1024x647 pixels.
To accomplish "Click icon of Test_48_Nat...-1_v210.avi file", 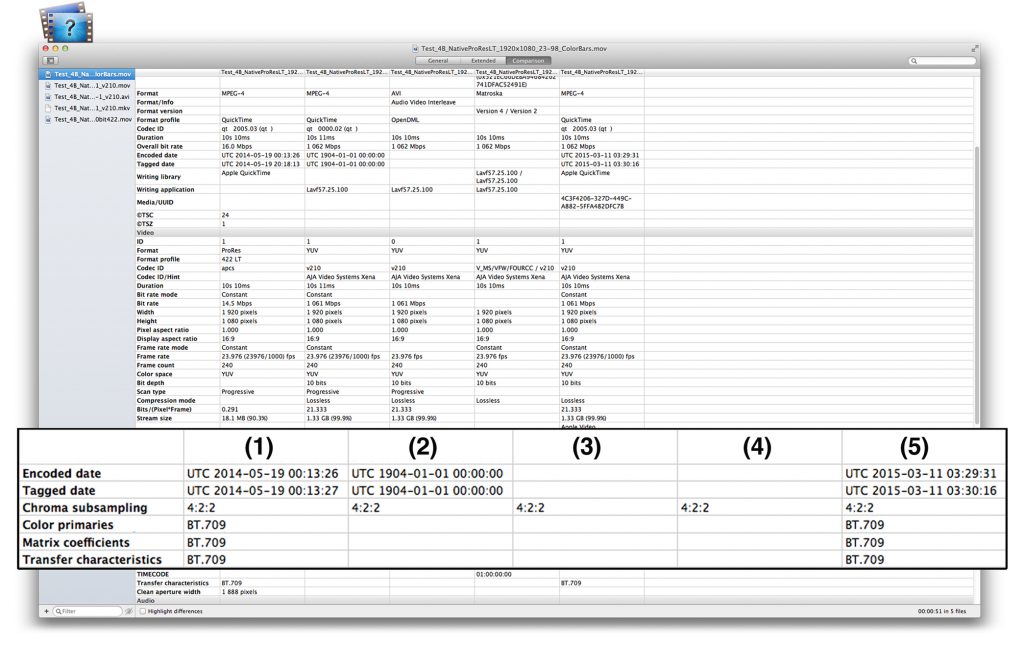I will (48, 97).
